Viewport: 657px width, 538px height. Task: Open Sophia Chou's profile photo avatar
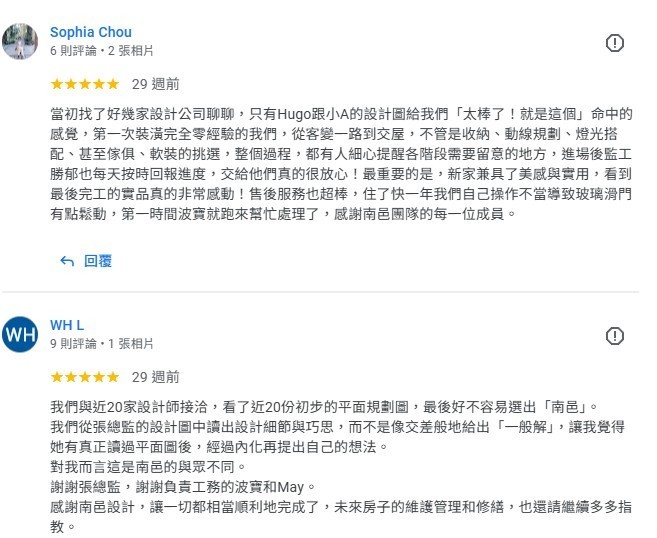(20, 41)
